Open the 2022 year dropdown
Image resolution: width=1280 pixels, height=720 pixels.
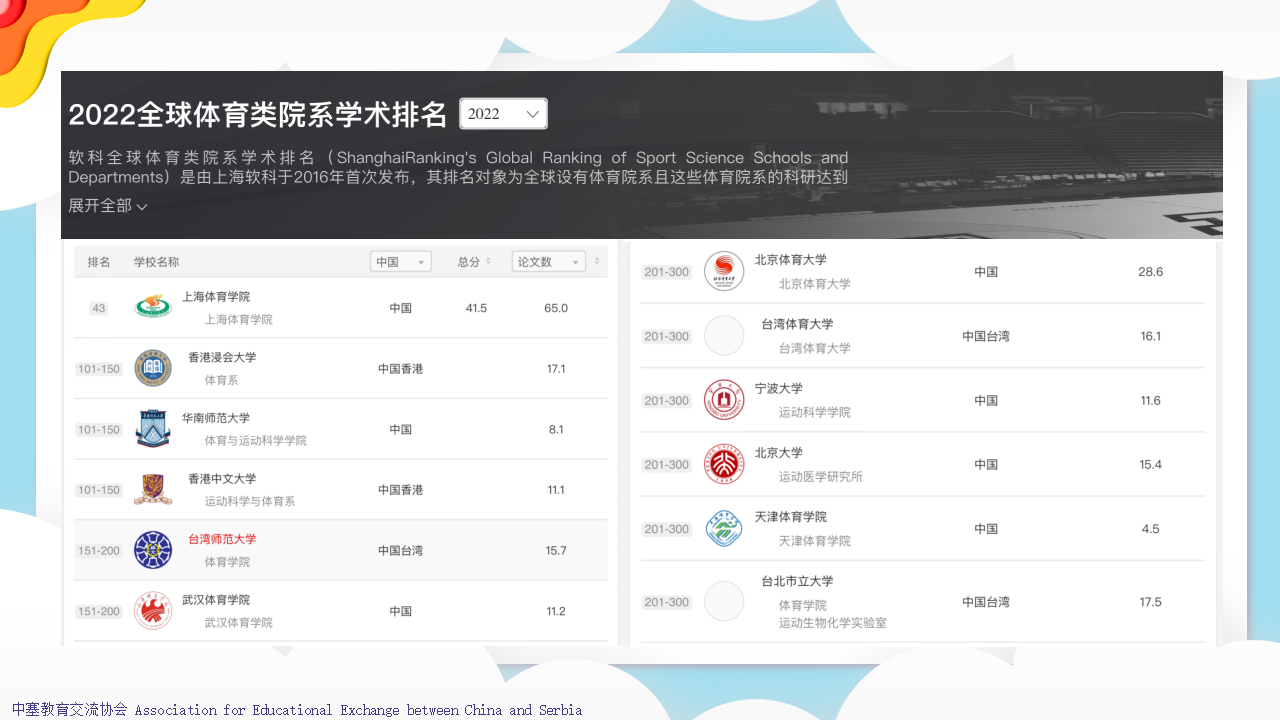[x=503, y=114]
